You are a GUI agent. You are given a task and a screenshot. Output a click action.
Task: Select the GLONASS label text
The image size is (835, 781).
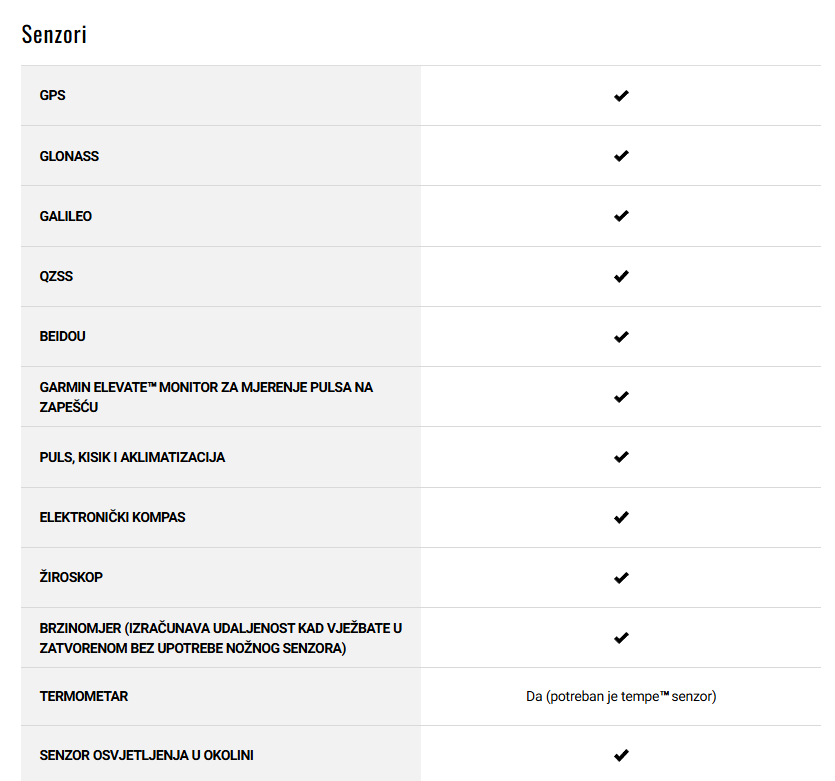(x=69, y=156)
